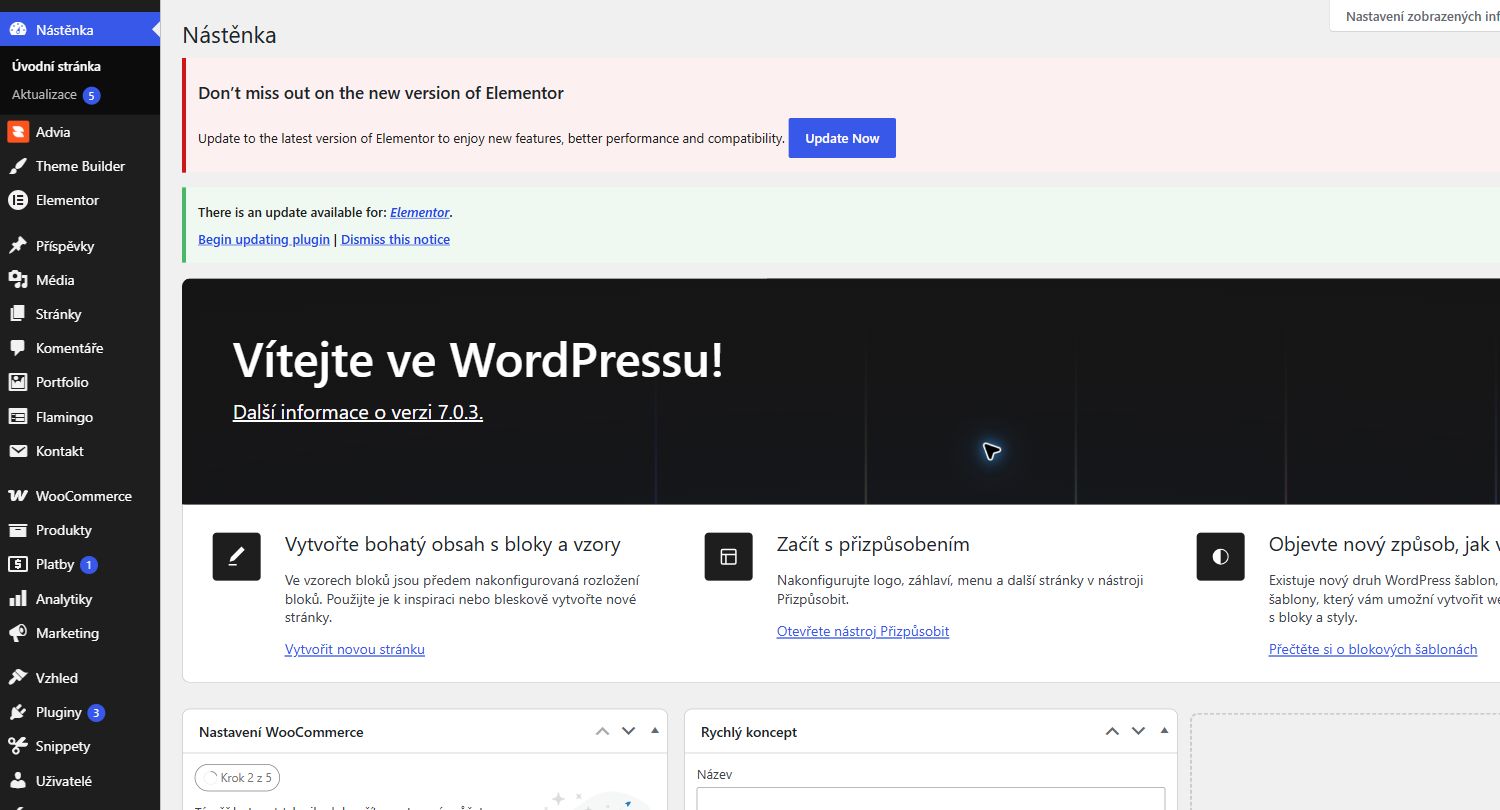Click Dismiss this notice link
This screenshot has width=1500, height=810.
395,240
